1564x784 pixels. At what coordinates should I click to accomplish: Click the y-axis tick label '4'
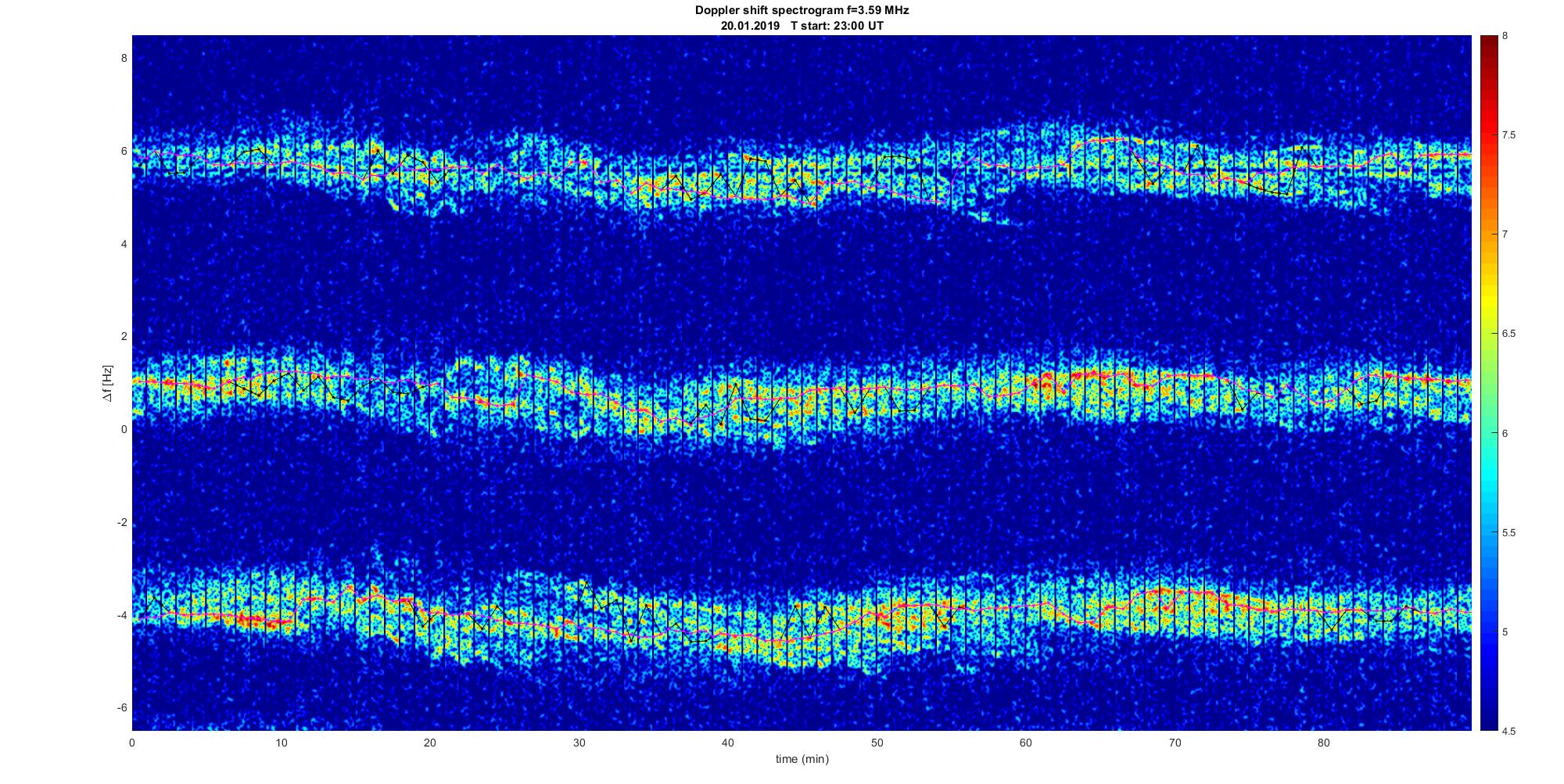coord(124,244)
